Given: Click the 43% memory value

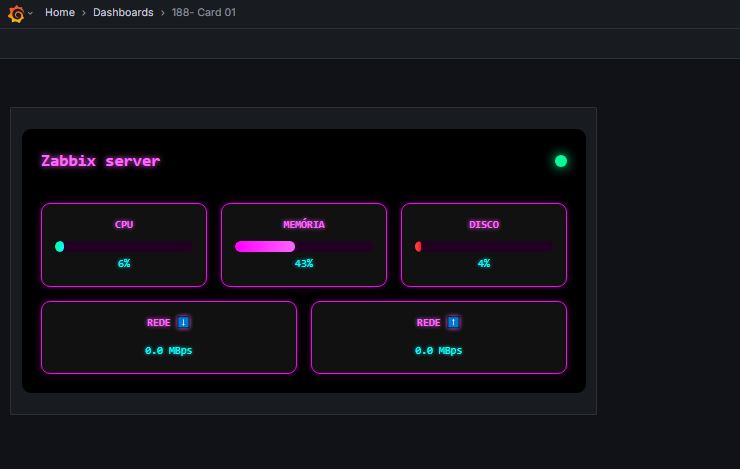Looking at the screenshot, I should click(304, 263).
